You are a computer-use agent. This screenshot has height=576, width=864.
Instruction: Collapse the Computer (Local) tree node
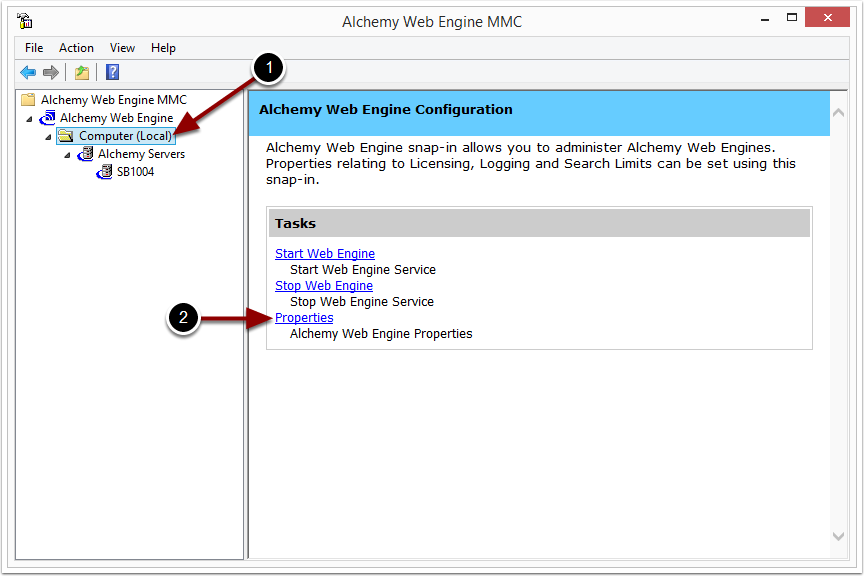pos(48,137)
